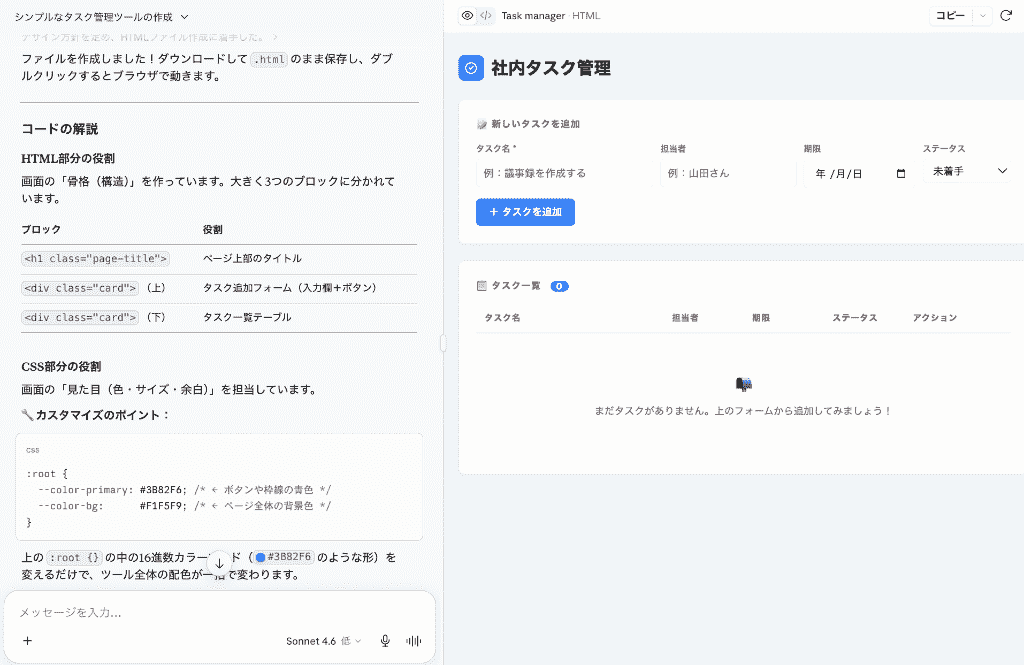Viewport: 1024px width, 665px height.
Task: Click the .html inline code text
Action: [269, 59]
